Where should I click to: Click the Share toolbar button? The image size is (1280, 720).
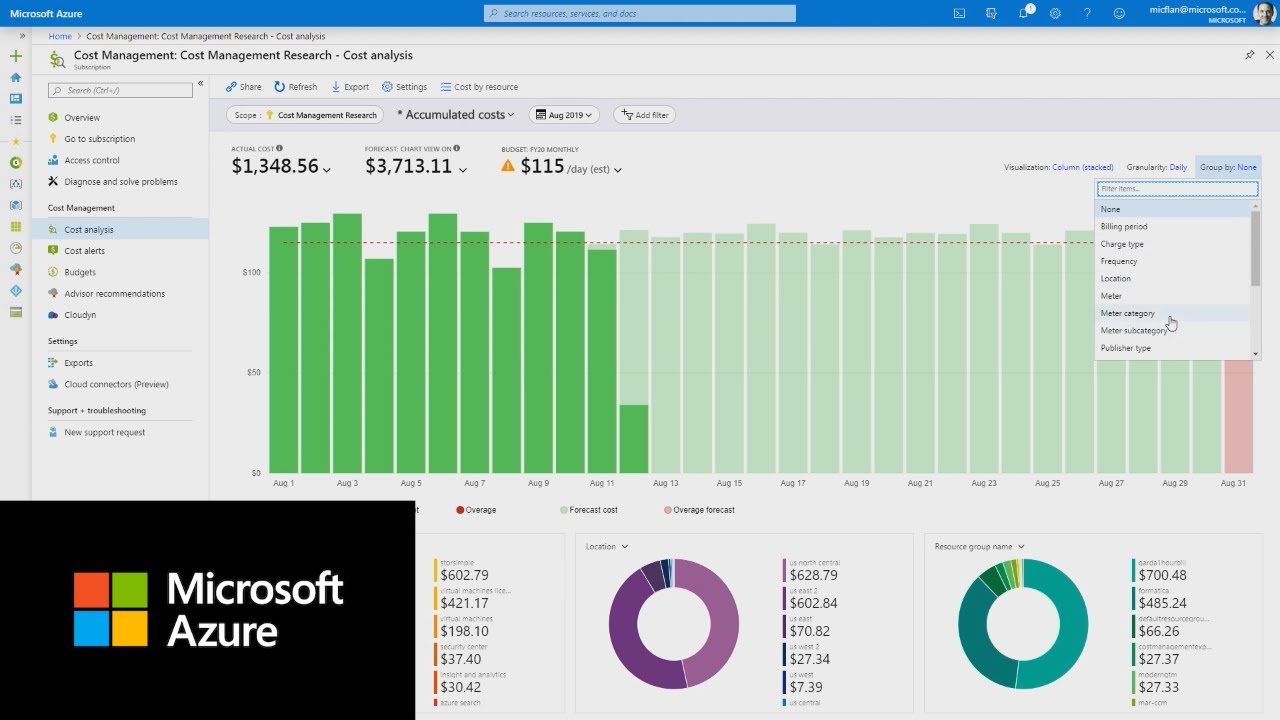[243, 87]
